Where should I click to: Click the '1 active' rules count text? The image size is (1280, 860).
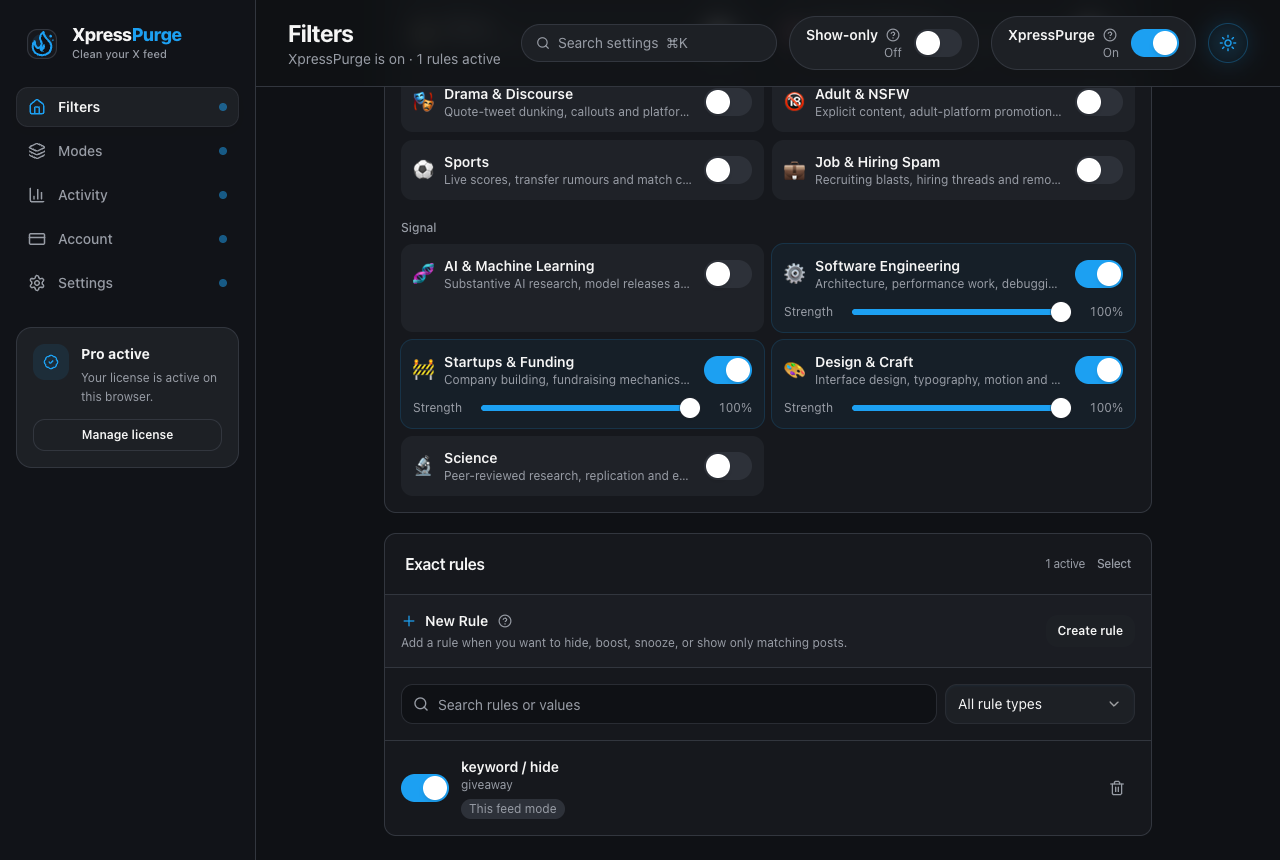point(1065,564)
